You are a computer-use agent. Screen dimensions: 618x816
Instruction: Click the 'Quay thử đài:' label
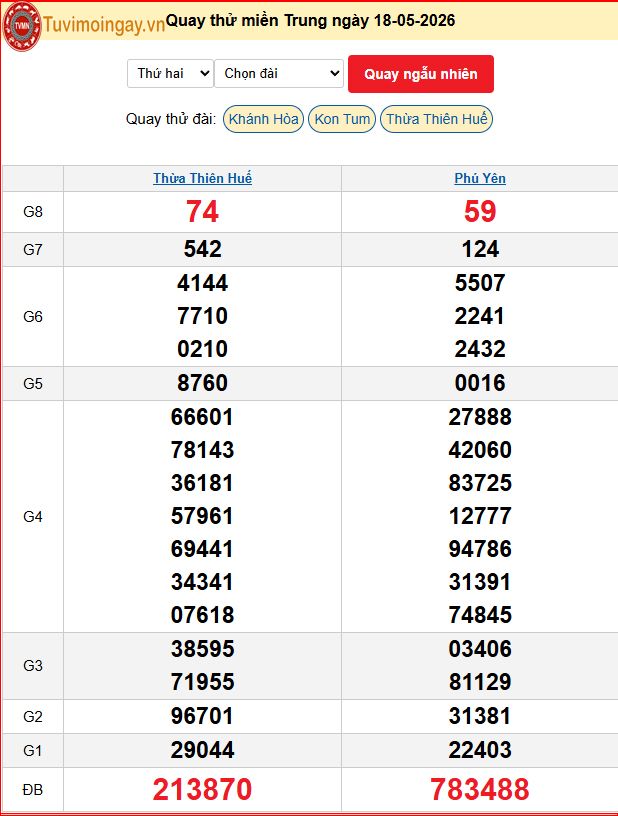(171, 119)
